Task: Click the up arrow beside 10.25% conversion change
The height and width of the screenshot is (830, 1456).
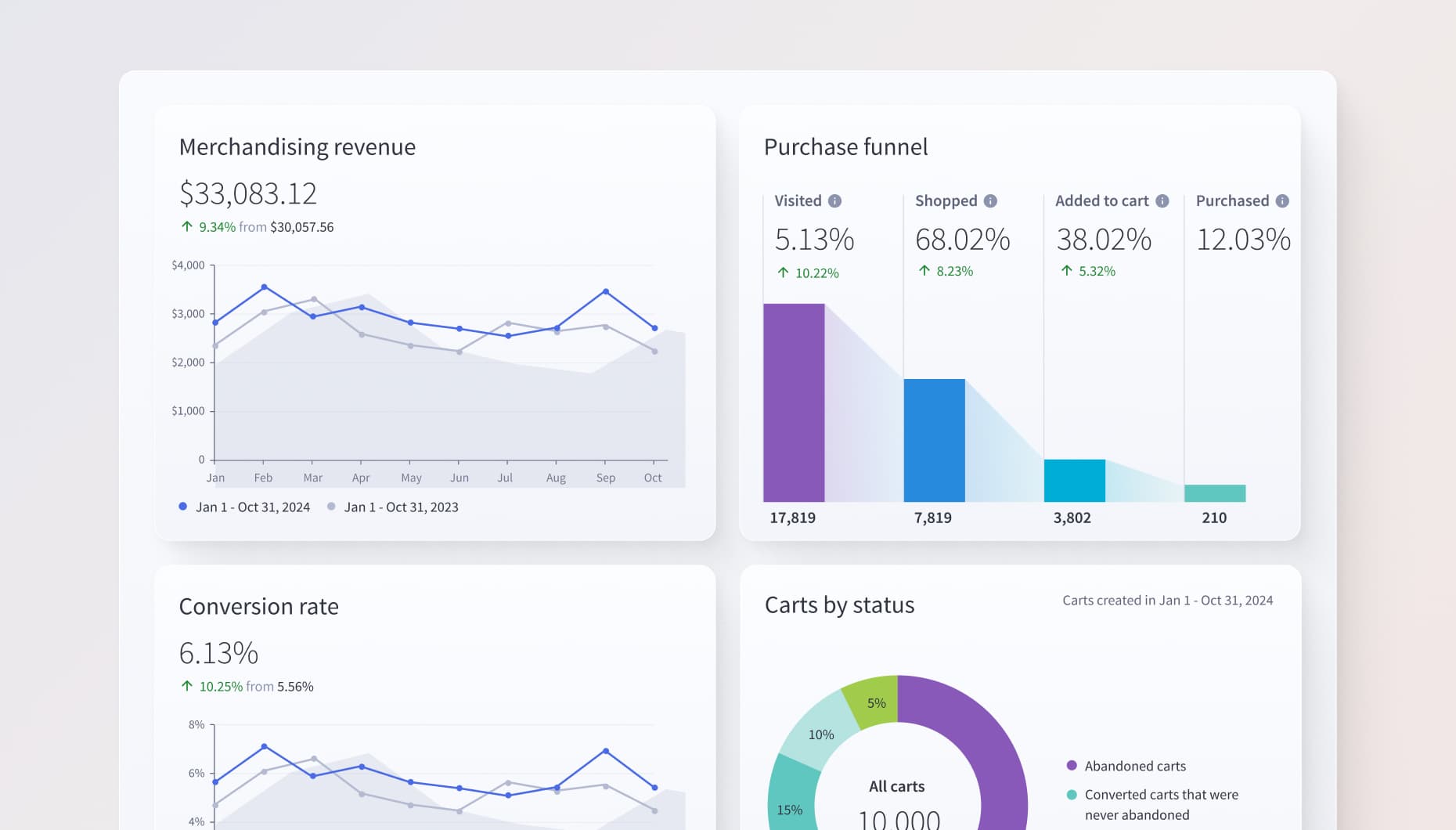Action: (187, 687)
